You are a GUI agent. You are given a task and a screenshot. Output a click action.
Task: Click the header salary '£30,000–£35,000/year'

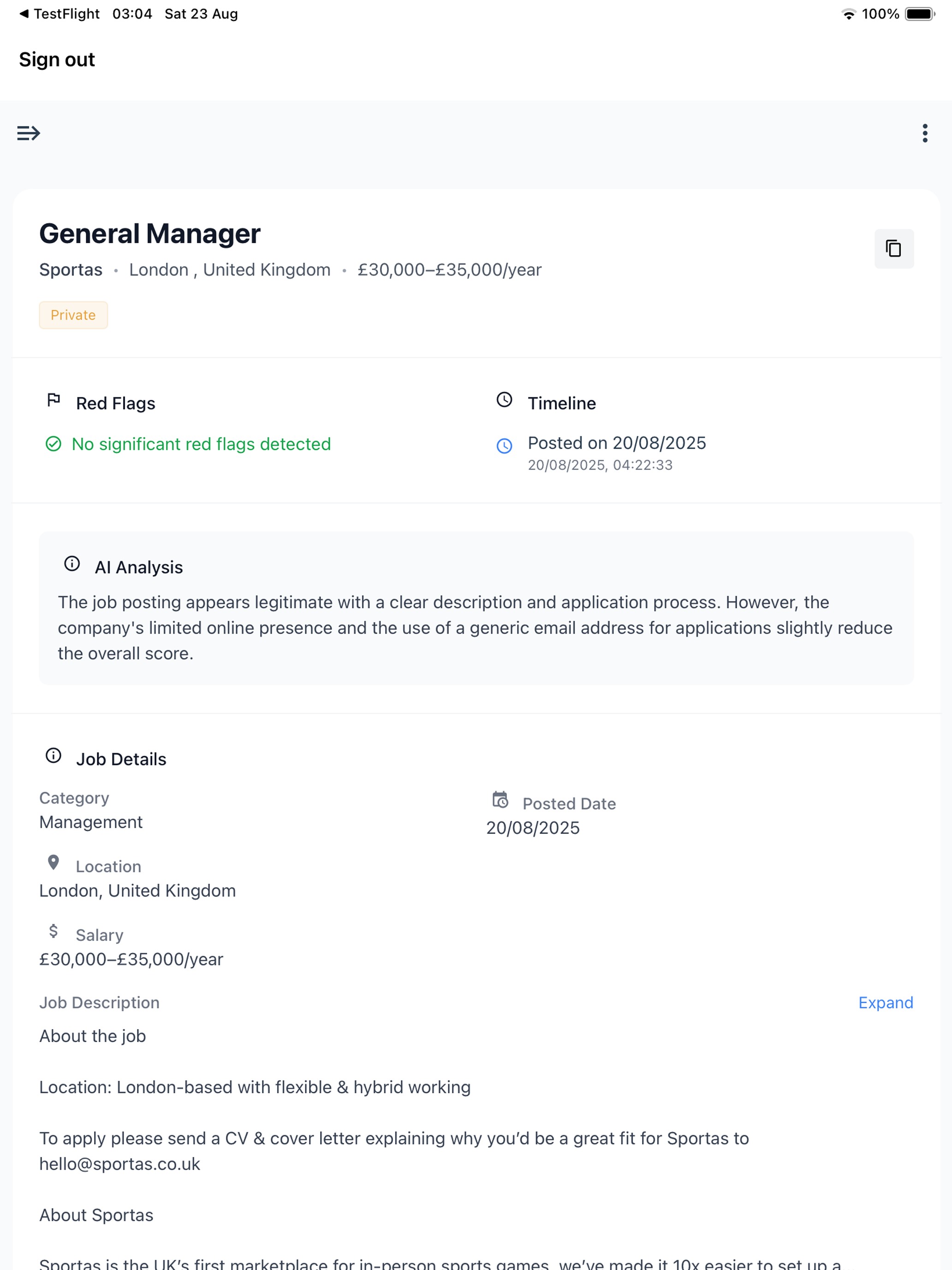point(449,270)
